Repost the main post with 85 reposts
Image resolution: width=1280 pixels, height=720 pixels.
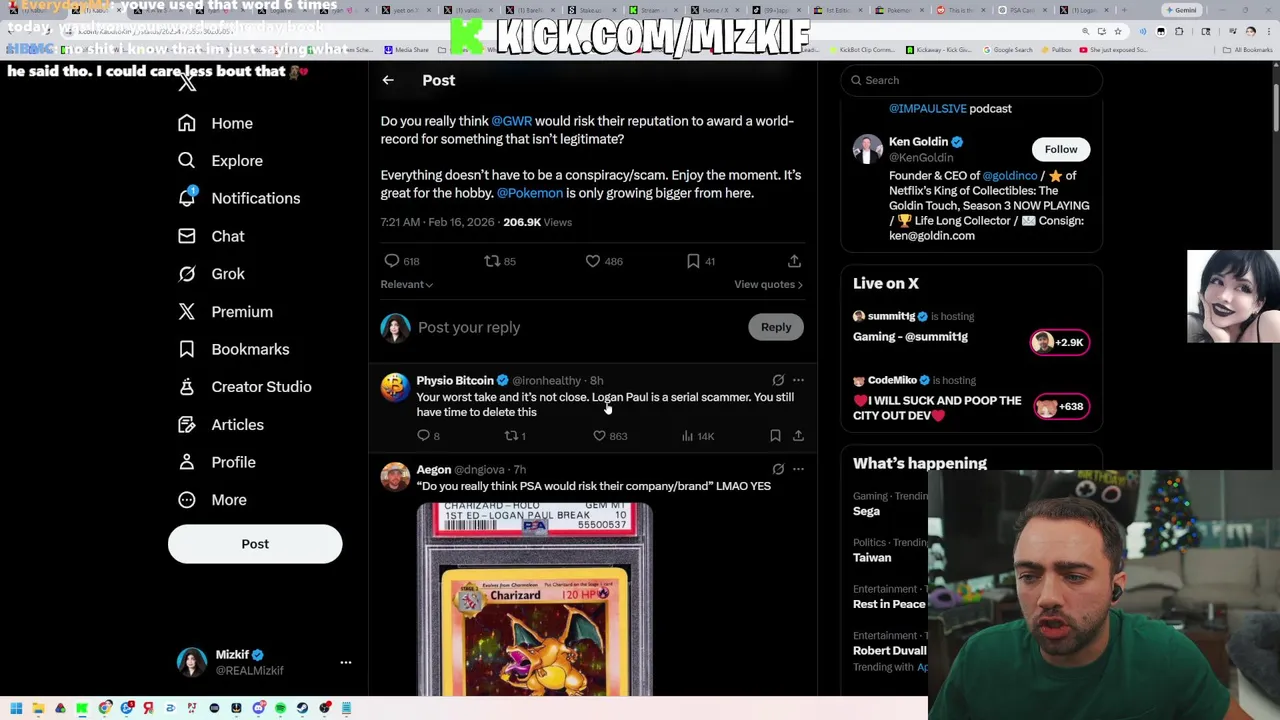pos(499,261)
